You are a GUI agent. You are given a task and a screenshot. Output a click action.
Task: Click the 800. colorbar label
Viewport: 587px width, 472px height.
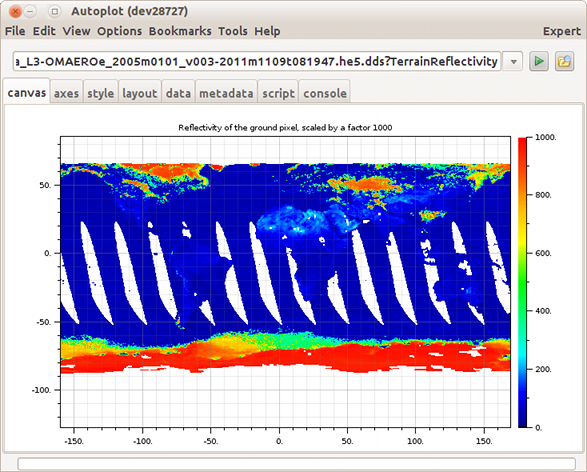[543, 195]
